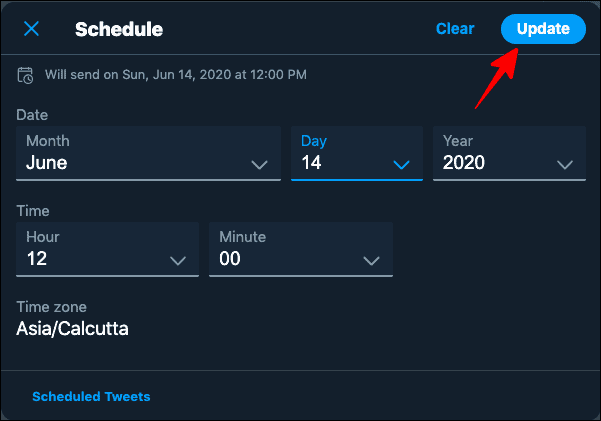
Task: Open the Hour selector showing 12
Action: (107, 249)
